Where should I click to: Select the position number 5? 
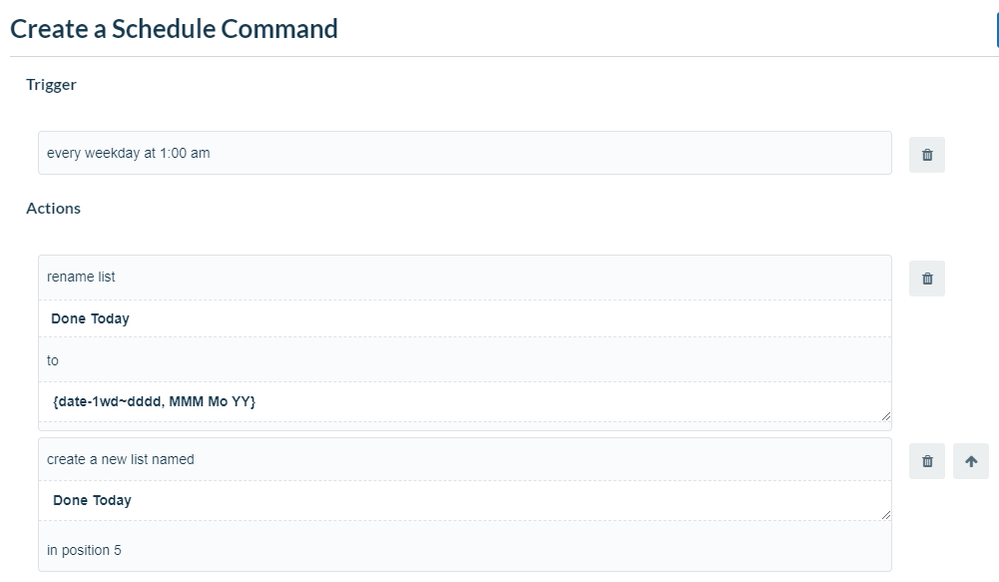point(117,550)
